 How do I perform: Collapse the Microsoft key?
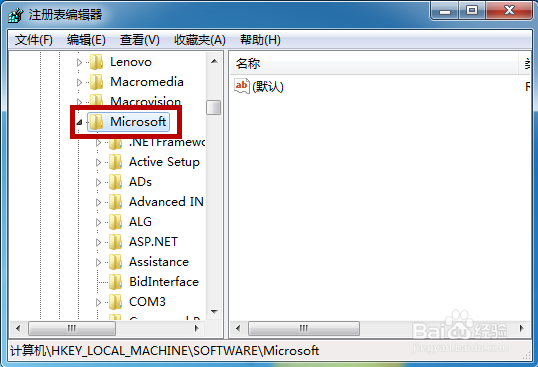(79, 122)
